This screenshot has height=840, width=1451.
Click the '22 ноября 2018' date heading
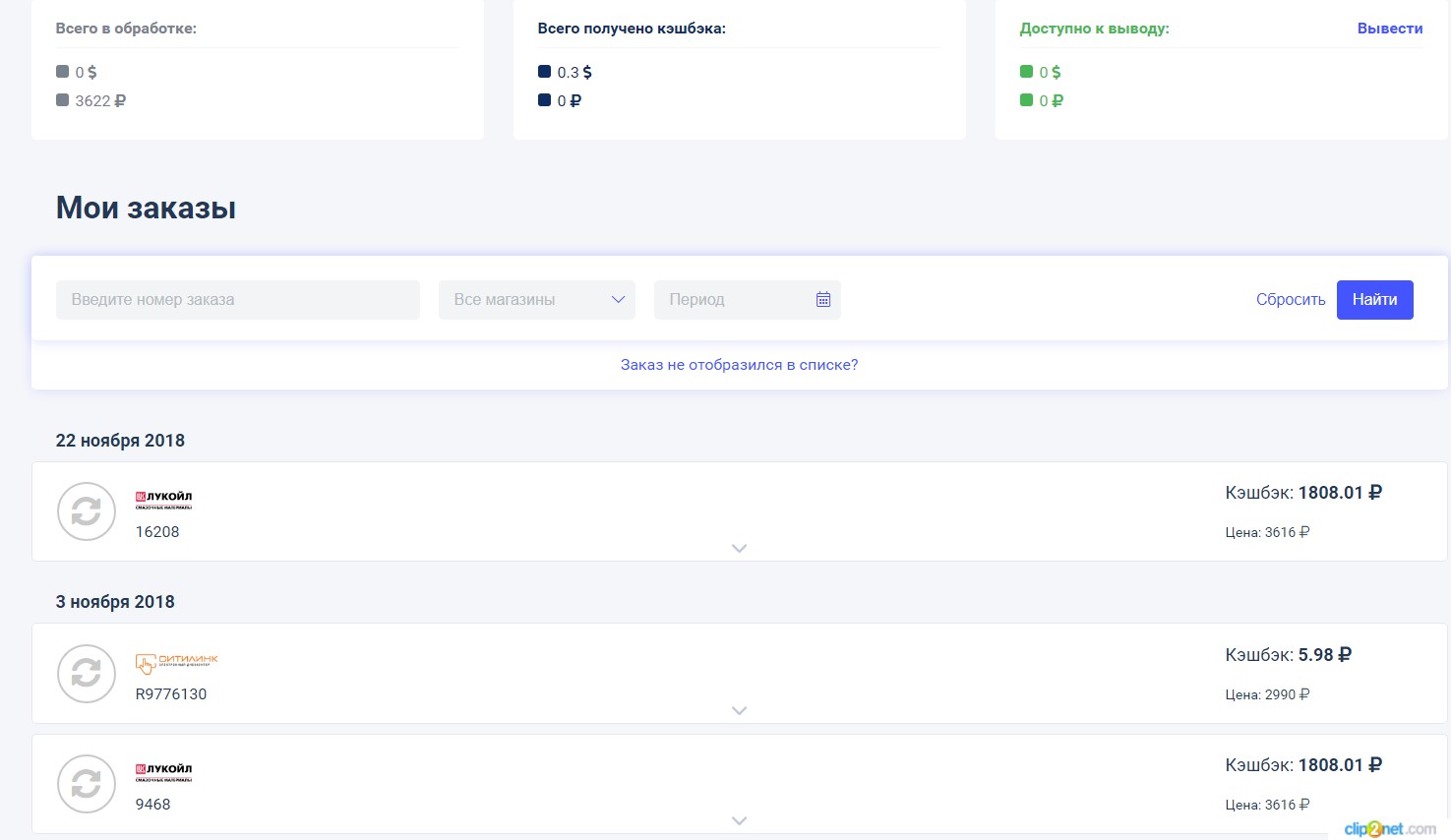click(x=120, y=441)
